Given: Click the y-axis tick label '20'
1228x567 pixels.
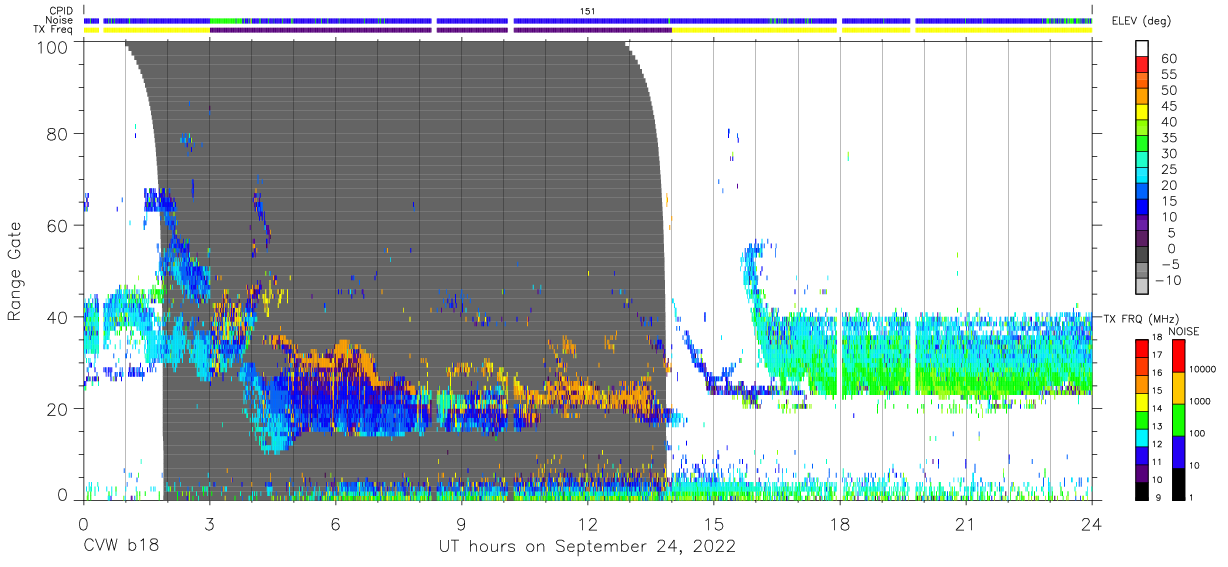Looking at the screenshot, I should [x=58, y=408].
